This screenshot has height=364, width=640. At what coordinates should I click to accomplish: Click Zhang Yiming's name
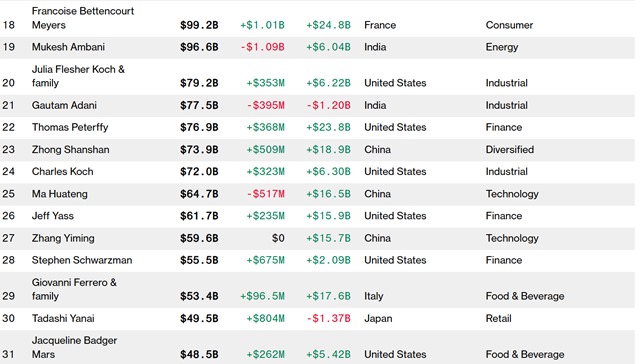(63, 238)
